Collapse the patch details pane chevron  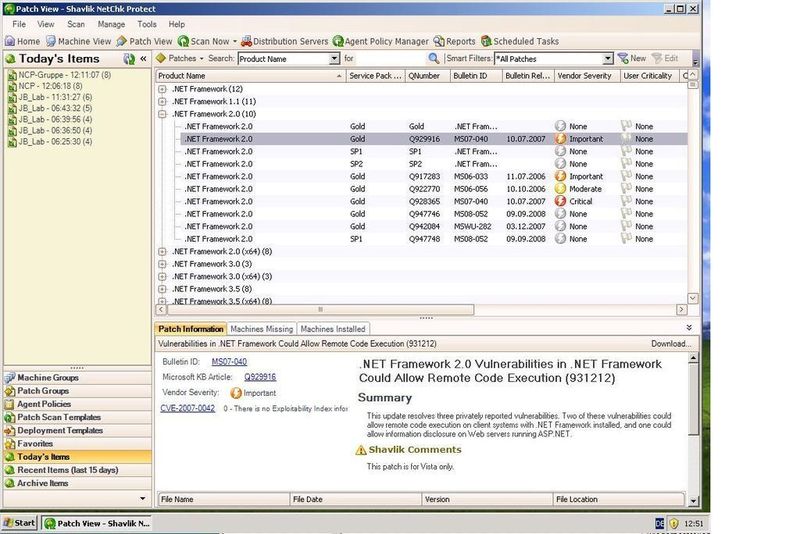point(689,328)
